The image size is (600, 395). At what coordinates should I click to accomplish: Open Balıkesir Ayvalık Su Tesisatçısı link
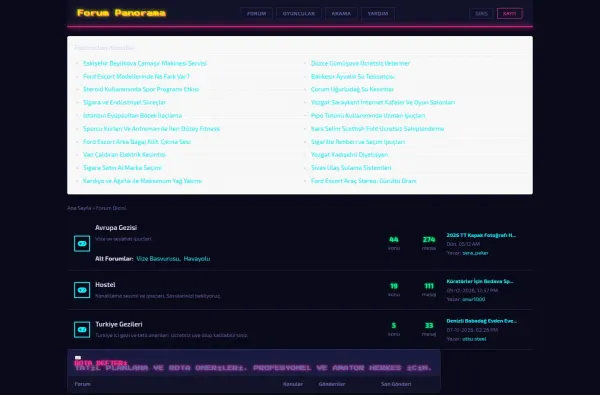point(352,76)
